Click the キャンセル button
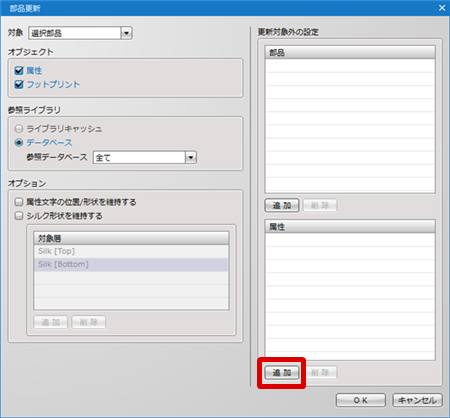Screen dimensions: 450x418 417,400
